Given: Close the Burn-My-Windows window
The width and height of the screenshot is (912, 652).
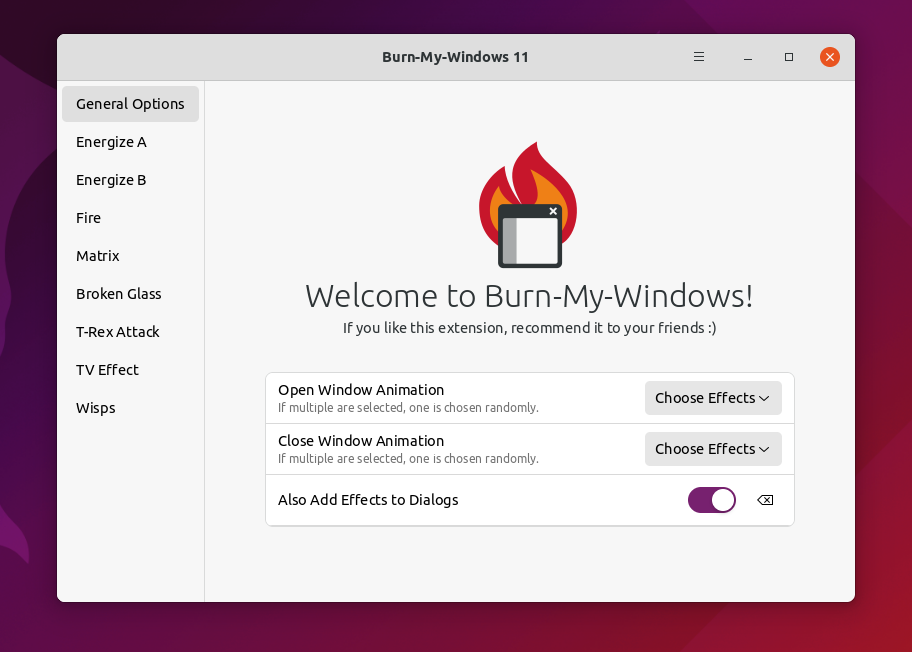Looking at the screenshot, I should click(829, 57).
